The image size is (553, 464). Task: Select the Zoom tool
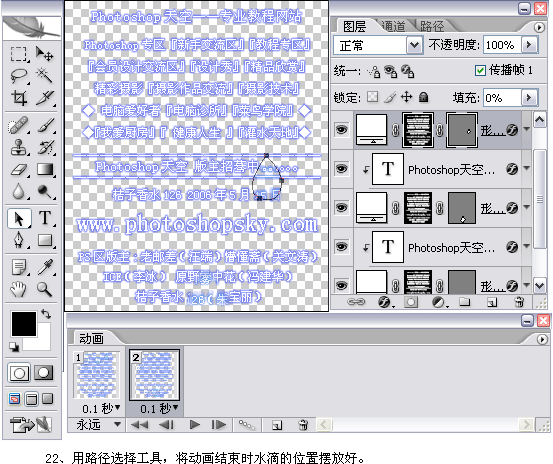44,289
